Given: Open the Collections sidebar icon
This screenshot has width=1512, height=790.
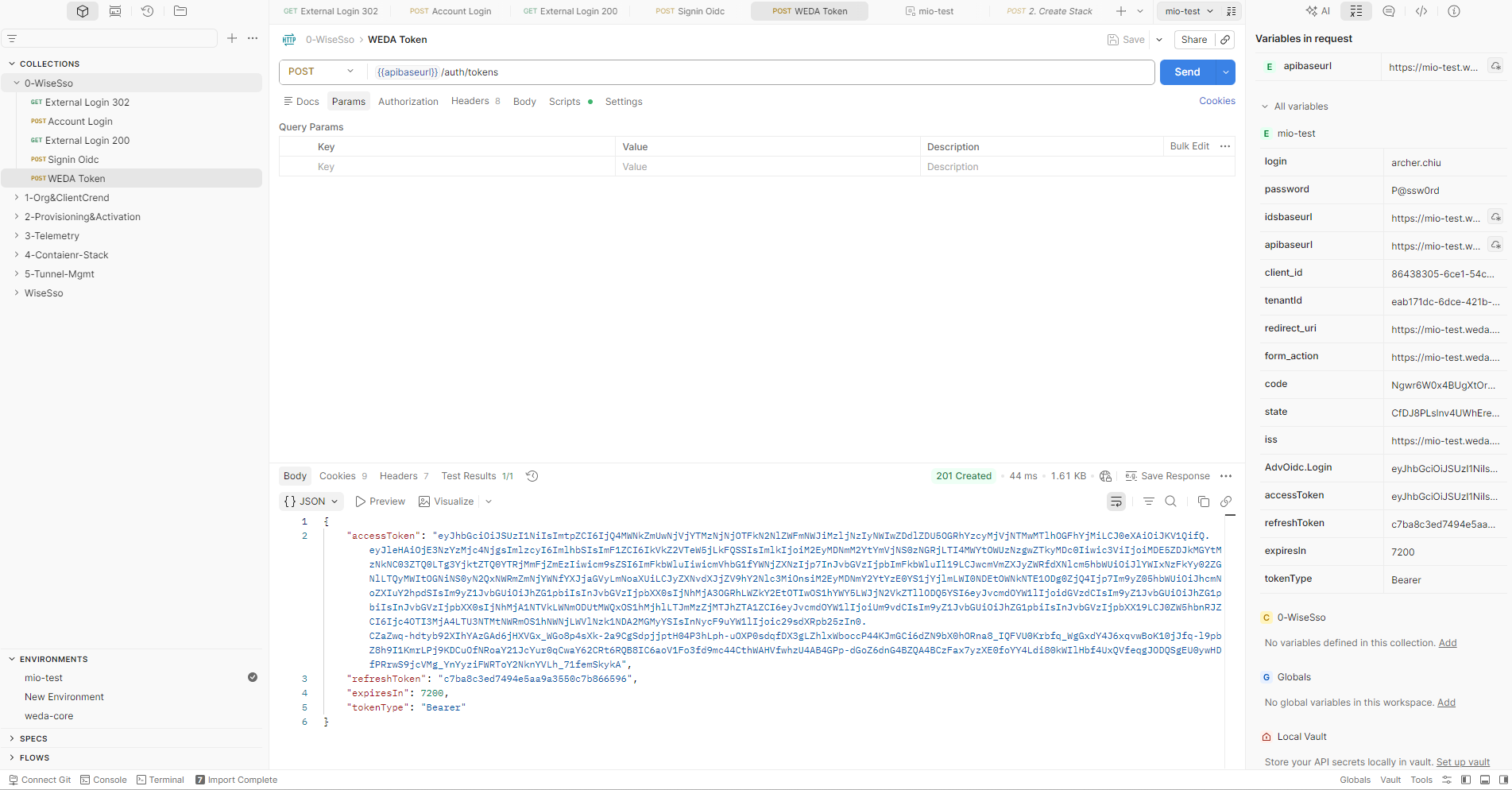Looking at the screenshot, I should pyautogui.click(x=83, y=11).
